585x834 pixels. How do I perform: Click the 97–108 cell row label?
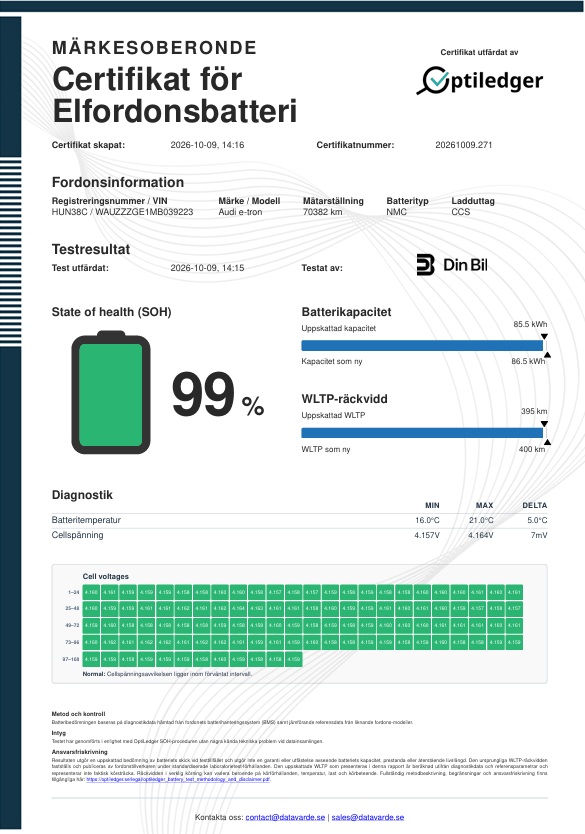pyautogui.click(x=71, y=659)
